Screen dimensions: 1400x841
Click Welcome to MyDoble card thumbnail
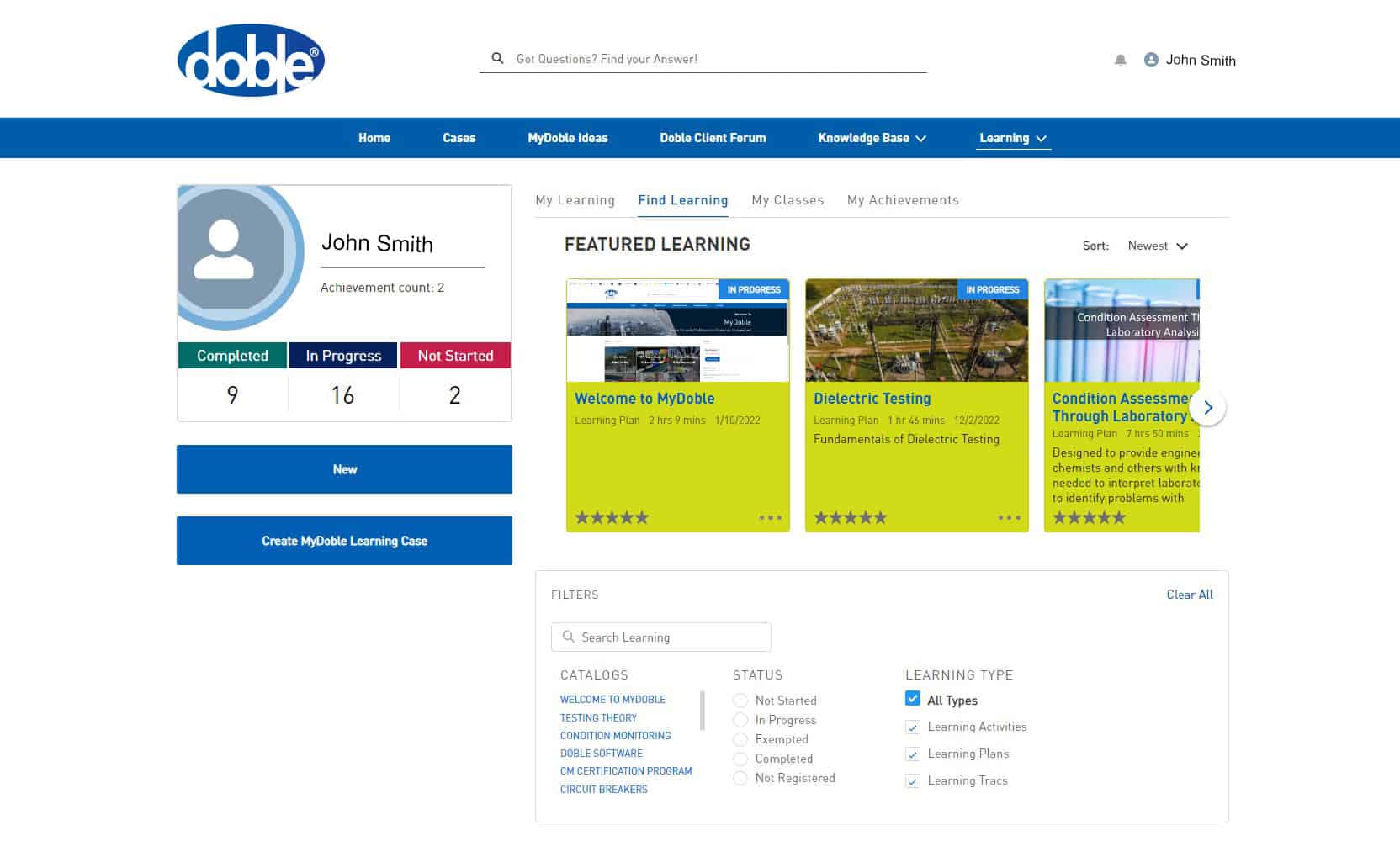click(x=678, y=331)
